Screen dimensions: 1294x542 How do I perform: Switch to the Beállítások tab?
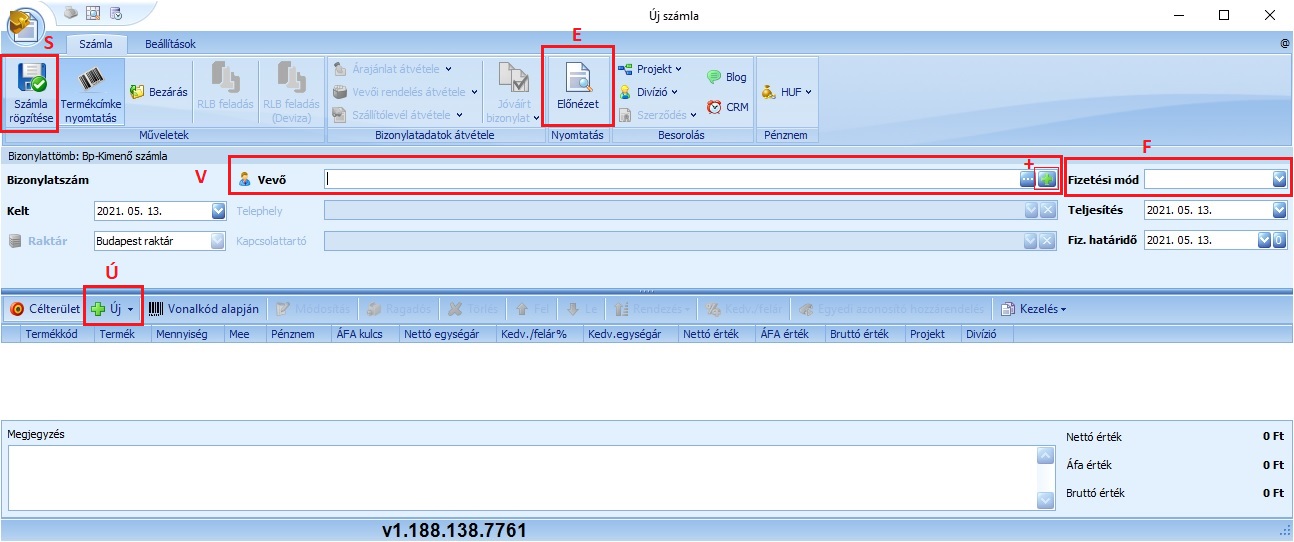tap(170, 44)
